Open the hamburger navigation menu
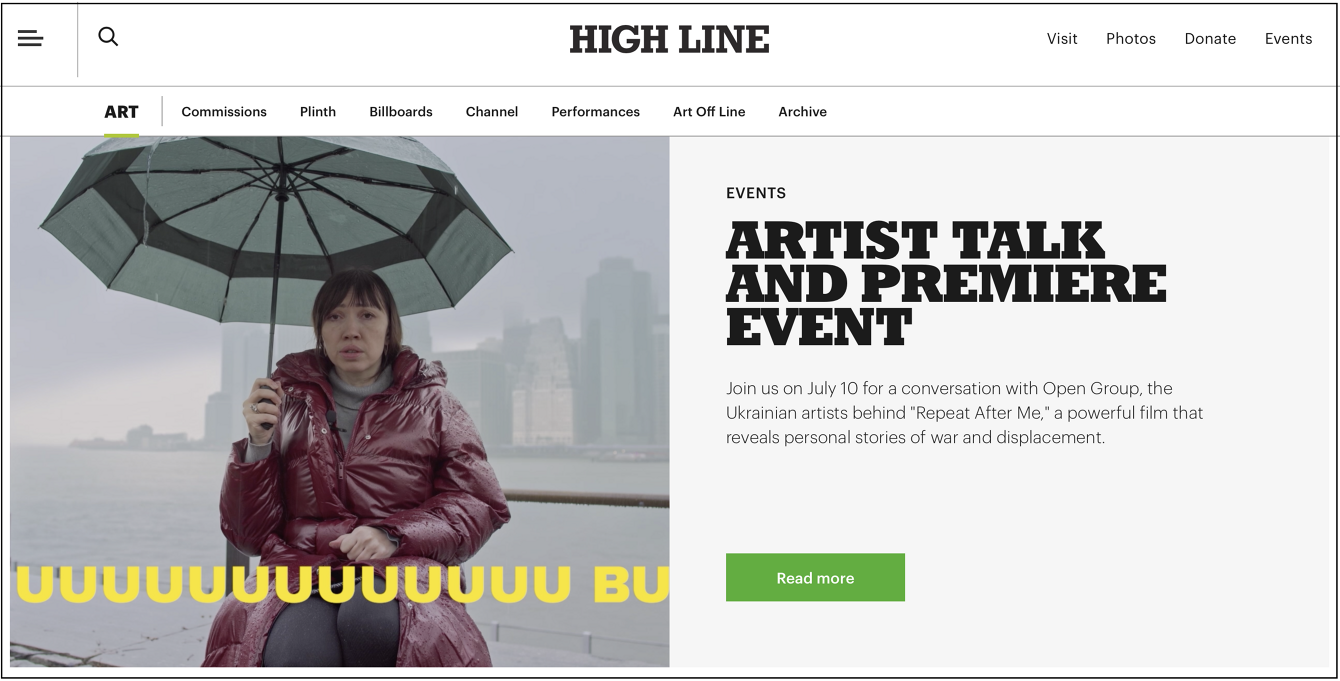Viewport: 1340px width, 681px height. coord(30,39)
